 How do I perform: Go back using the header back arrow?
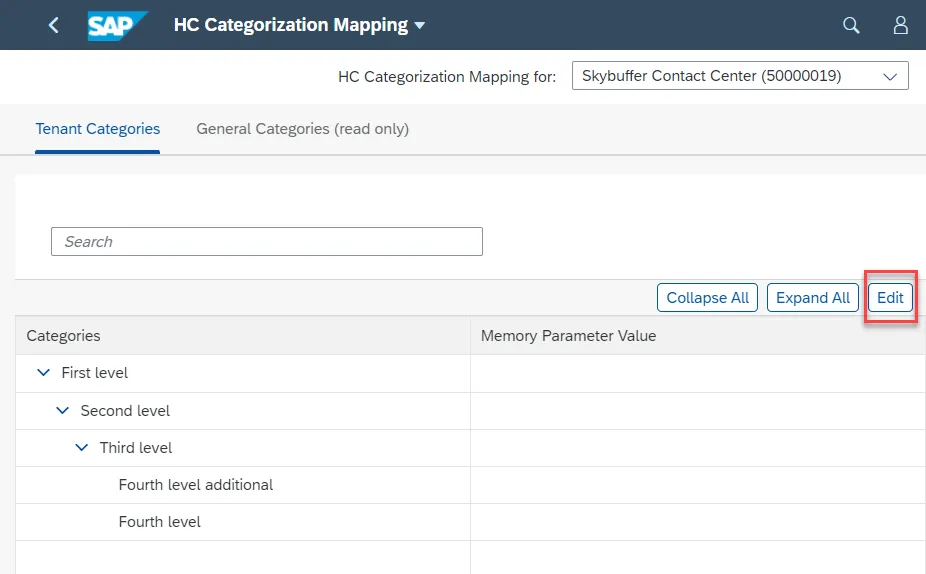[x=54, y=25]
